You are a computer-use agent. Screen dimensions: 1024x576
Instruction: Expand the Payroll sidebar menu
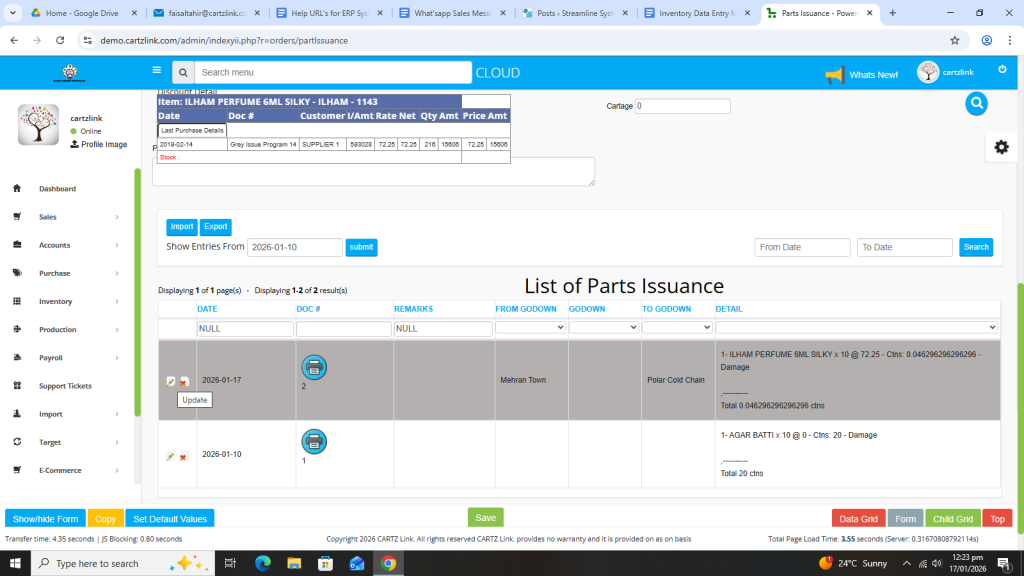click(x=51, y=357)
